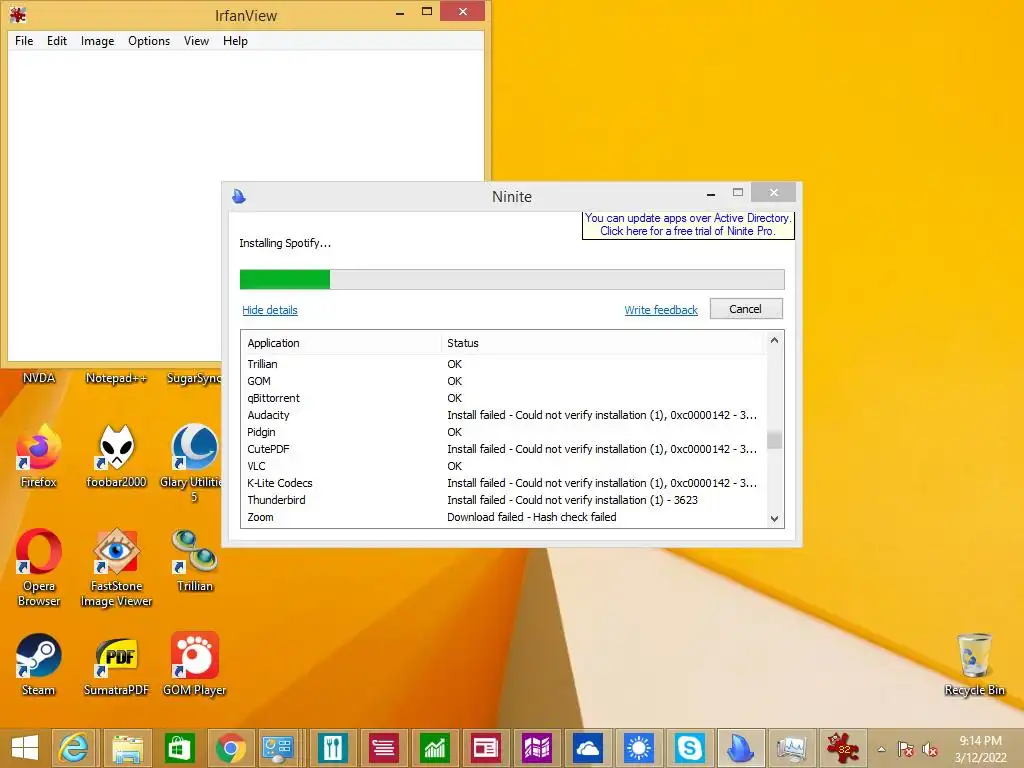Click the taskbar clock showing 9:14 PM
The height and width of the screenshot is (768, 1024).
pos(980,749)
